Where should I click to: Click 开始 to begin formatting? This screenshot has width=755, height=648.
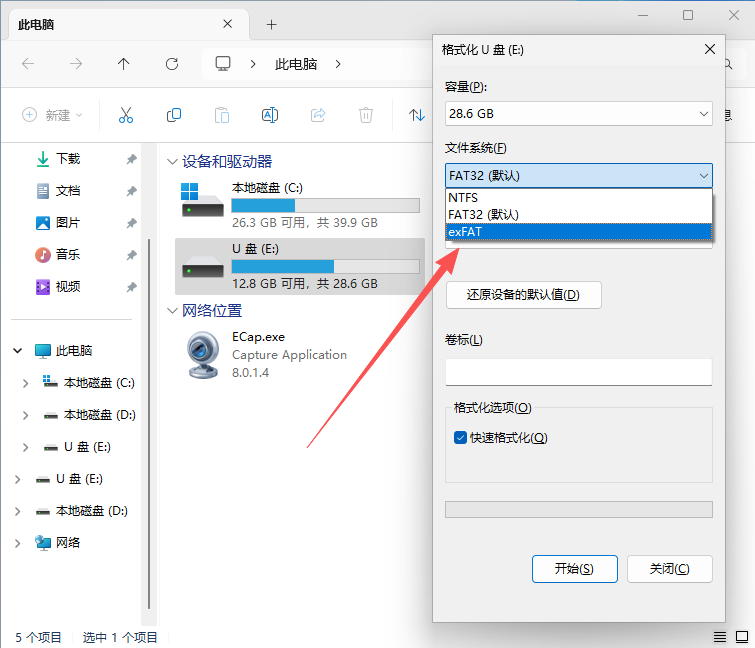(574, 569)
